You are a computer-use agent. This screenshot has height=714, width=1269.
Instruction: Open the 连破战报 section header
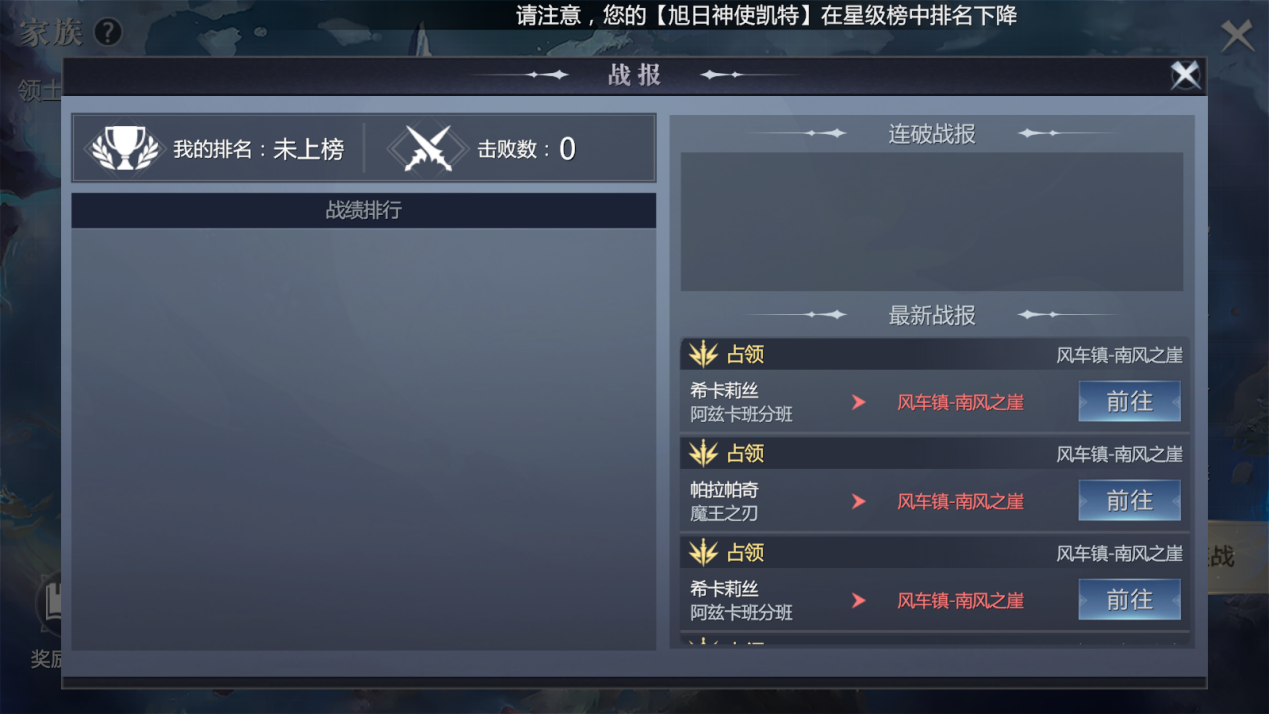coord(932,134)
